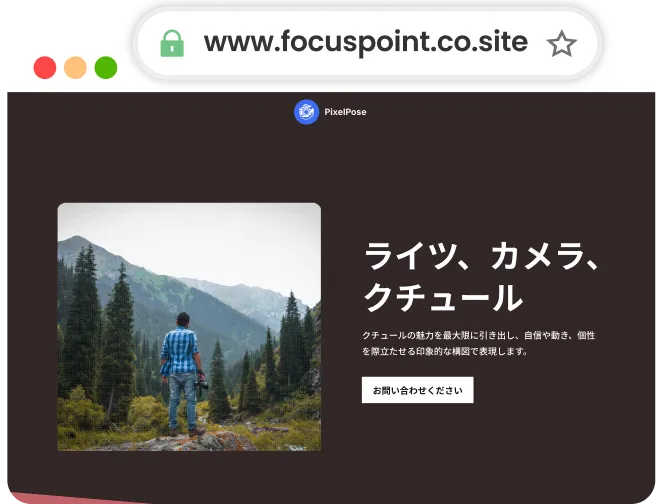Open the hiker mountain hero photo
The width and height of the screenshot is (664, 504).
pyautogui.click(x=189, y=327)
